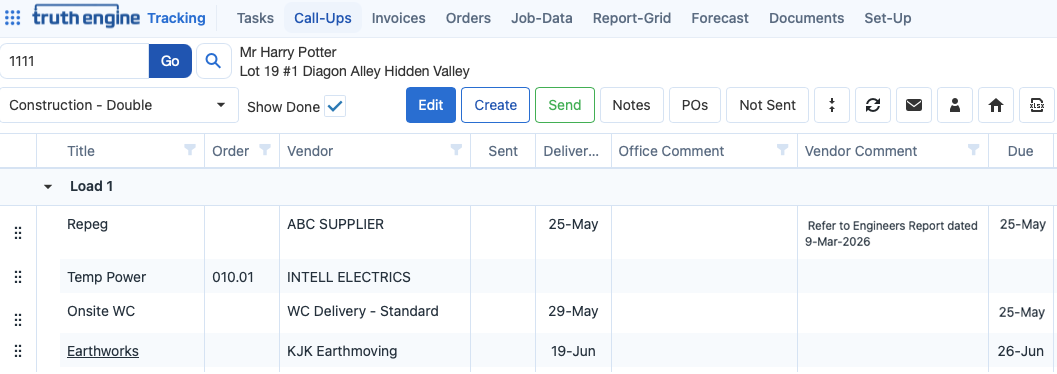Image resolution: width=1057 pixels, height=374 pixels.
Task: Sort by the Due column header
Action: click(x=1021, y=151)
